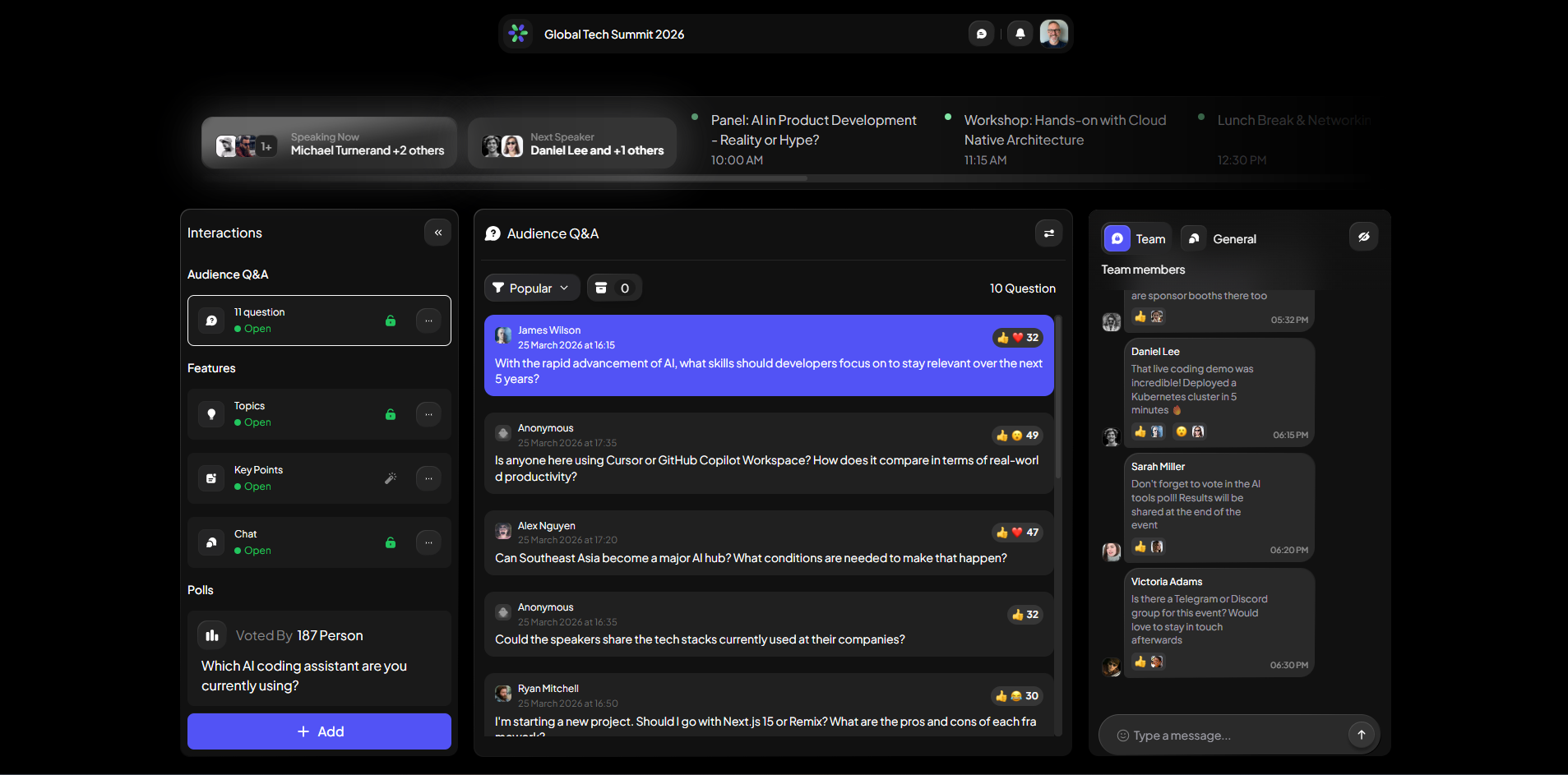
Task: Click the poll bar chart icon
Action: click(212, 635)
